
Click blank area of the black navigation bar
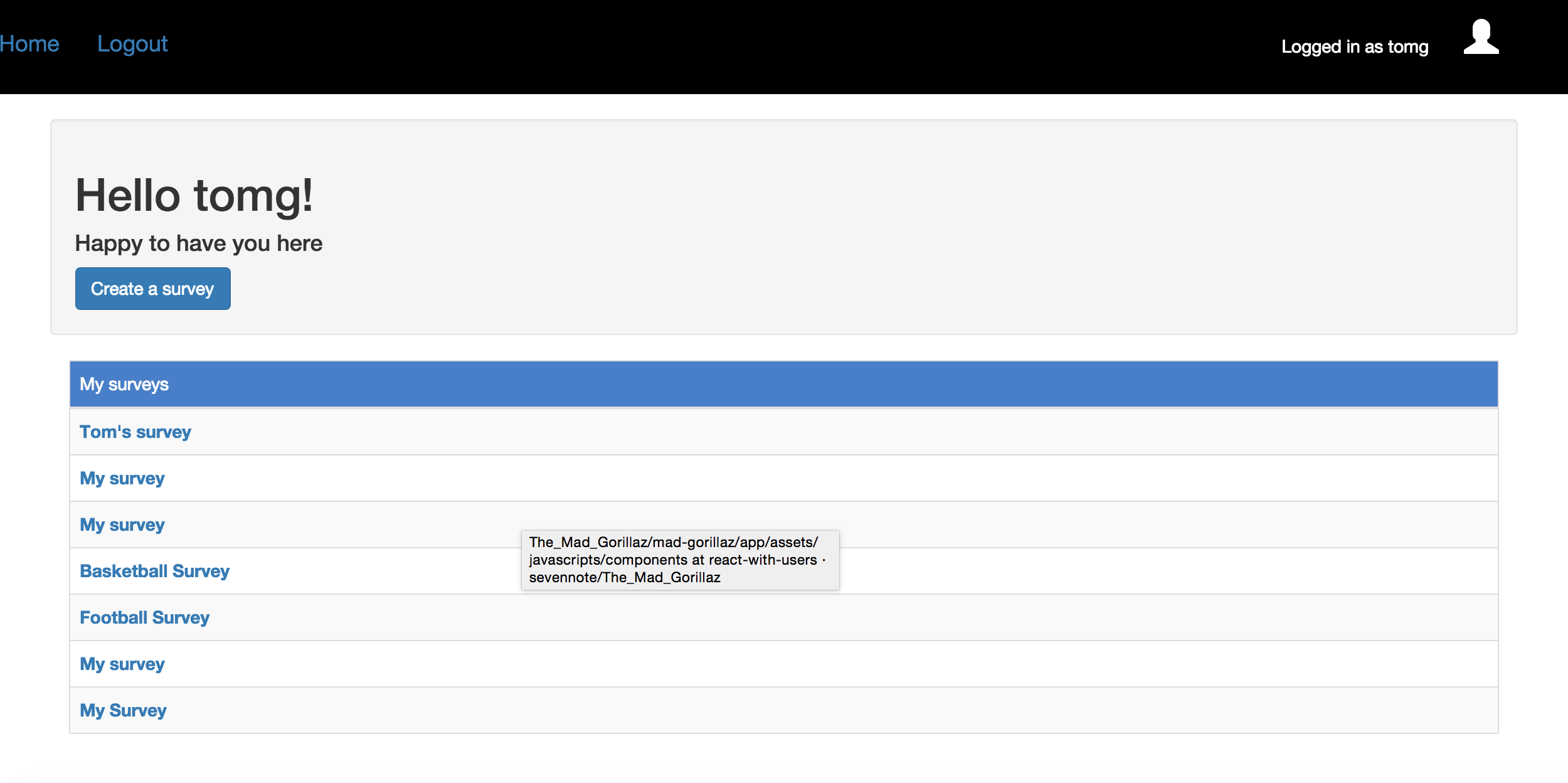pos(690,47)
